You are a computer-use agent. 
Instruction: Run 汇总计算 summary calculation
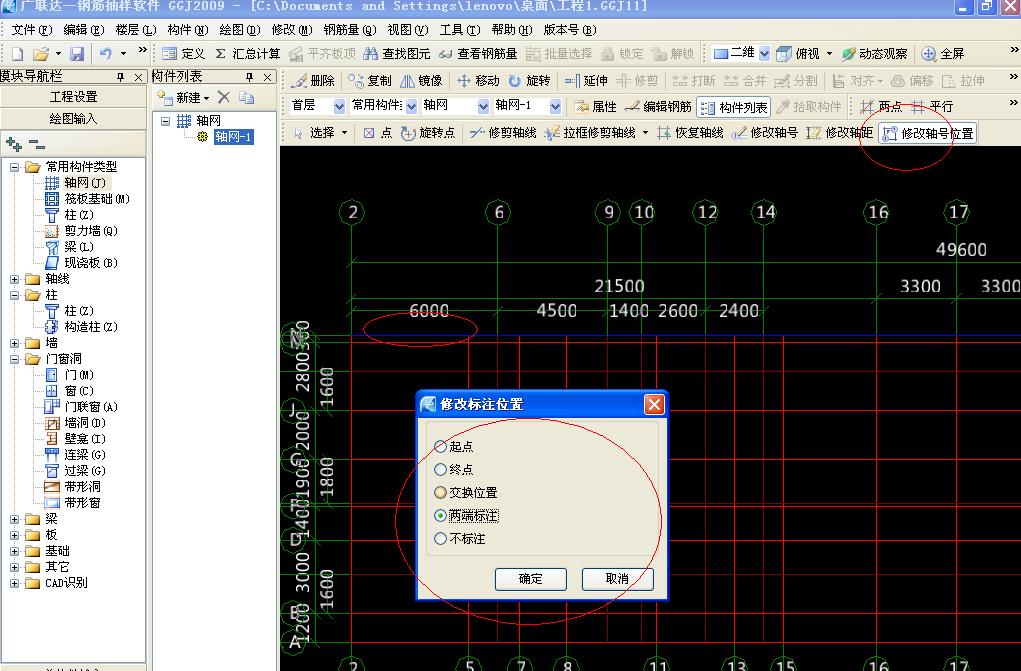coord(247,54)
